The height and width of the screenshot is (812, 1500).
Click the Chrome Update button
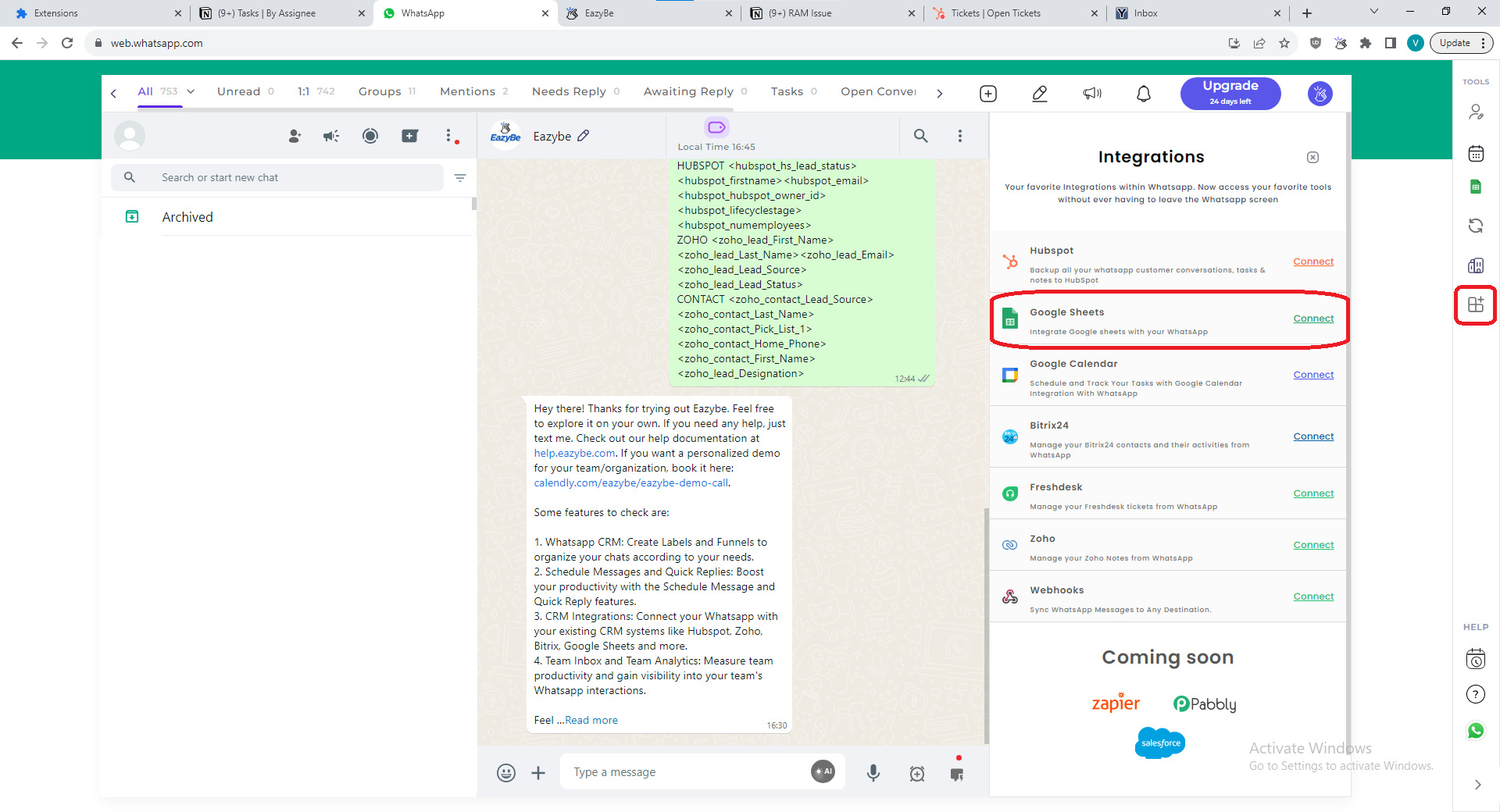(x=1461, y=43)
